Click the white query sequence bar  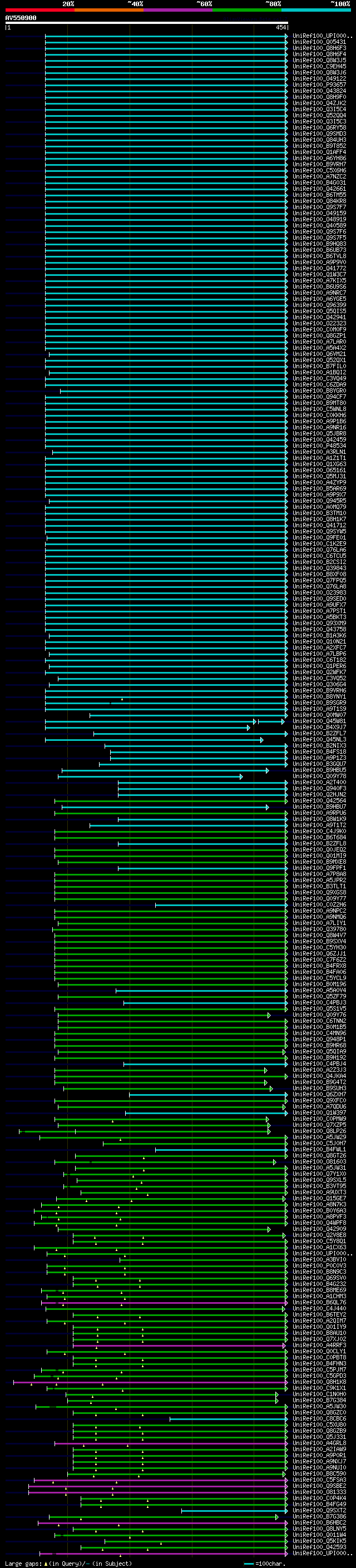click(x=147, y=23)
